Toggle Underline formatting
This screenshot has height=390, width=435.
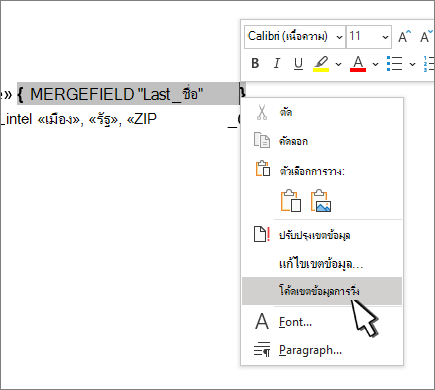coord(298,63)
